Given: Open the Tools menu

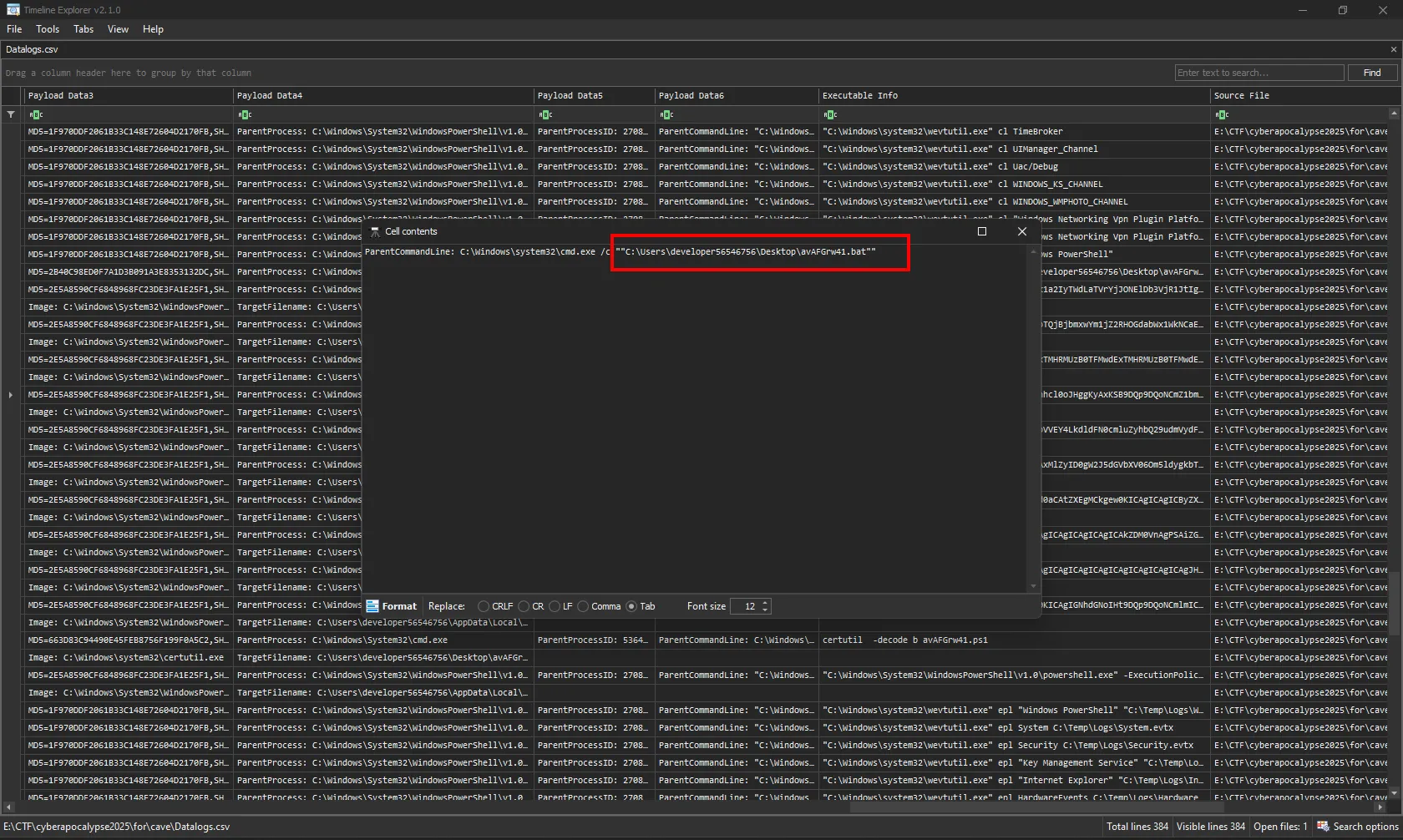Looking at the screenshot, I should click(x=48, y=29).
